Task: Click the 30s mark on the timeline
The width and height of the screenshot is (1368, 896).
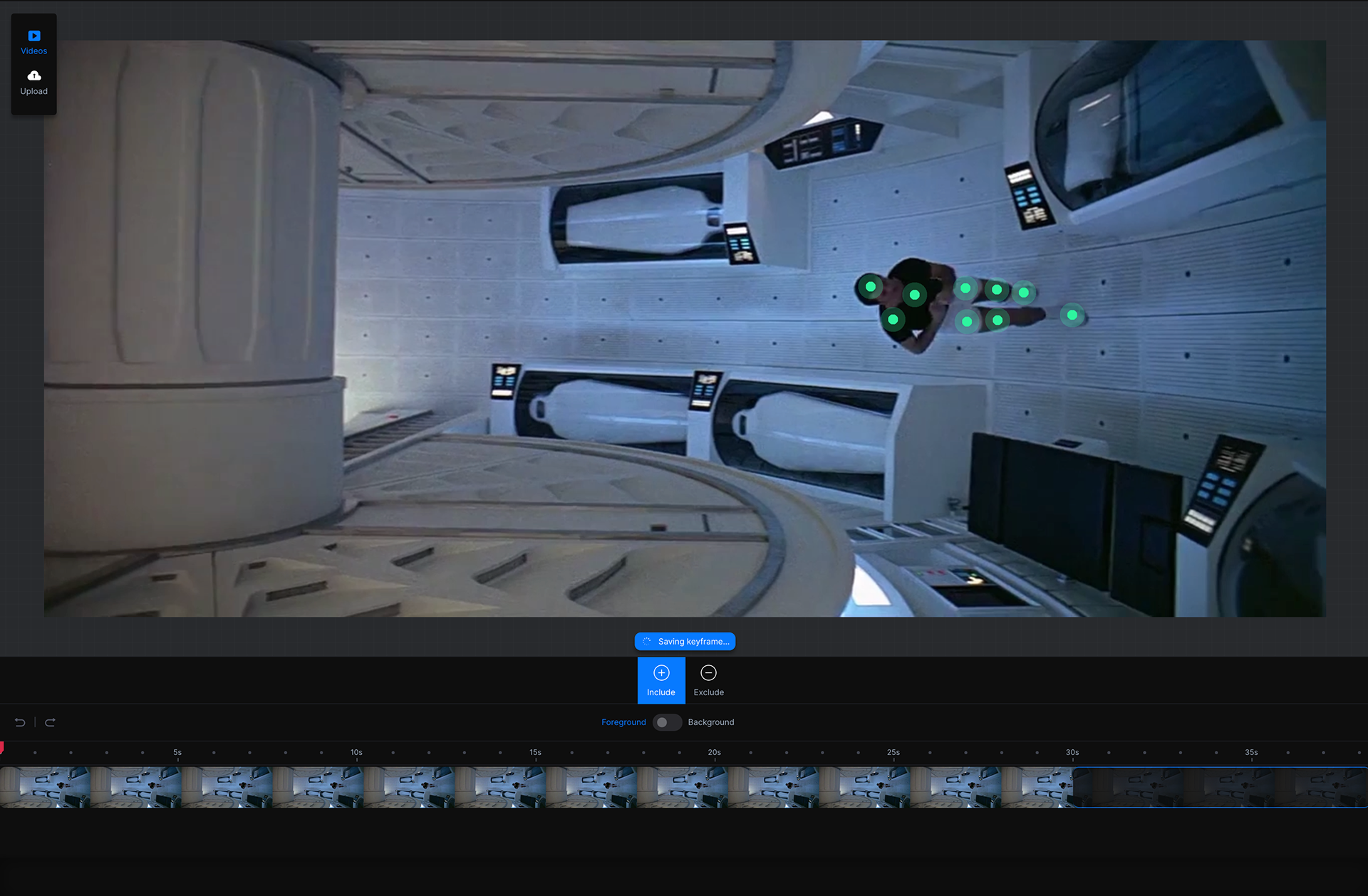Action: point(1072,753)
